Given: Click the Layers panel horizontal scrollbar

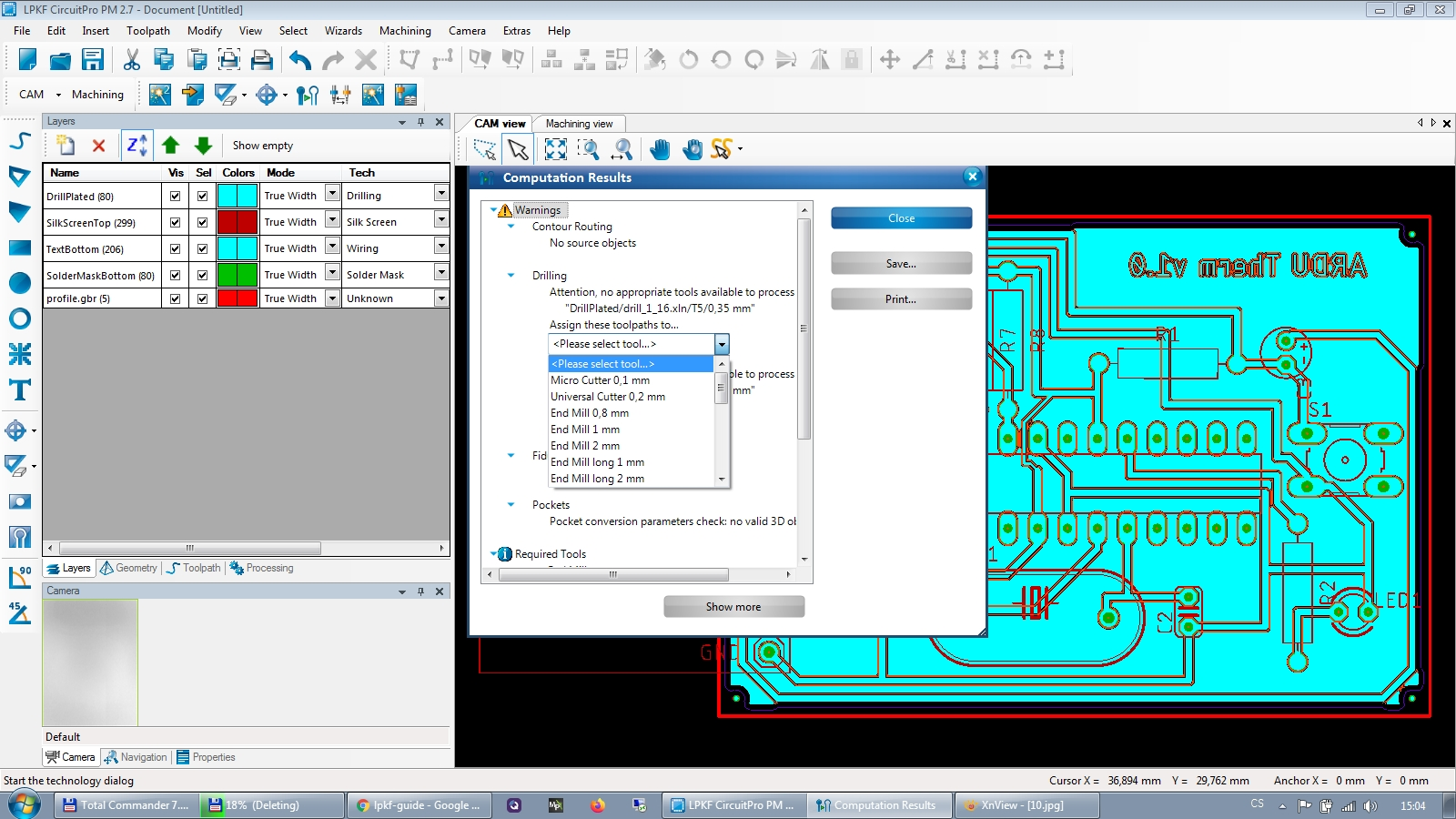Looking at the screenshot, I should [190, 548].
